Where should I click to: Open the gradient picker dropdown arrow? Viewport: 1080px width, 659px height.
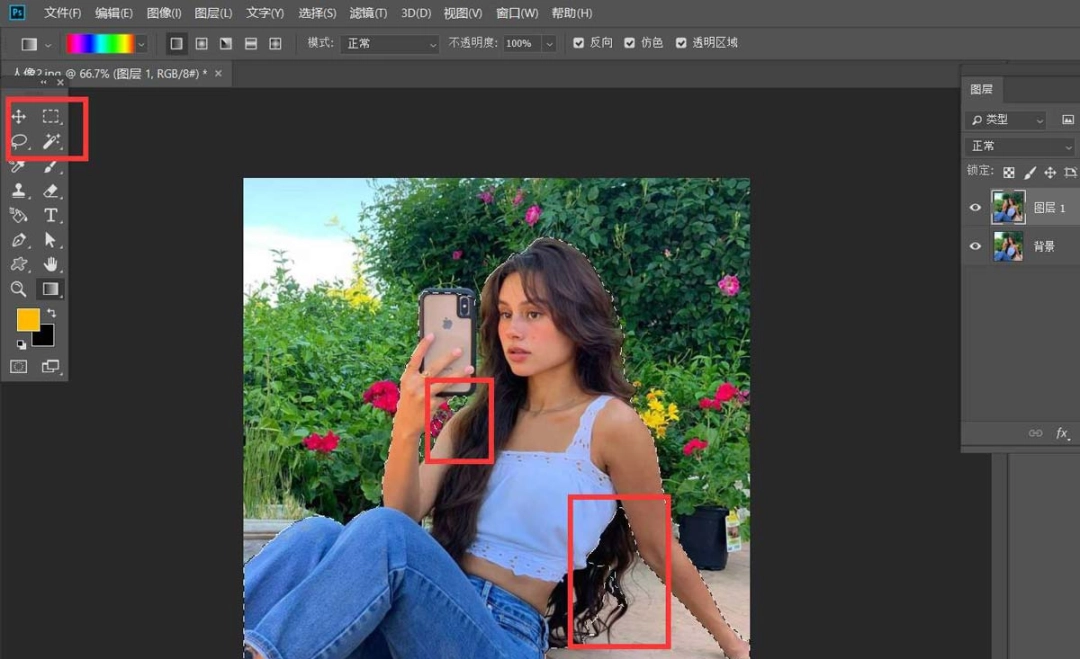141,43
